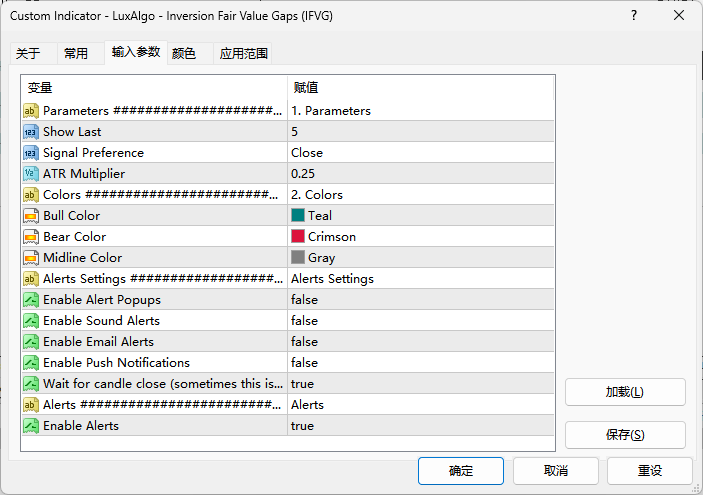Click the bool icon beside Enable Alerts
The height and width of the screenshot is (495, 703).
point(30,426)
